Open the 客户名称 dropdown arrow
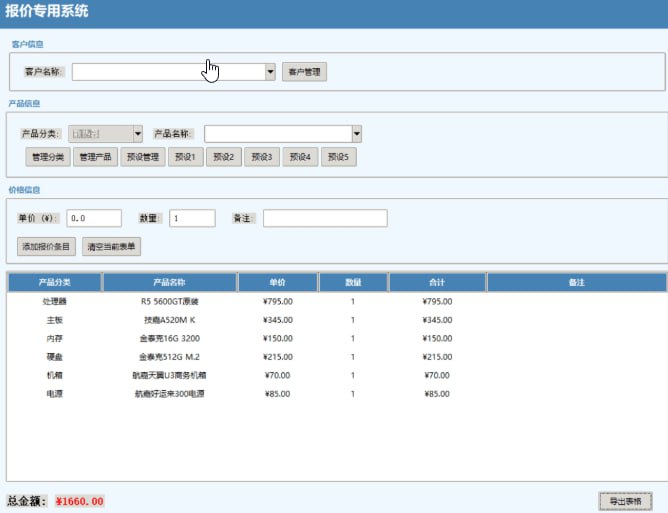Screen dimensions: 668x513 point(270,72)
